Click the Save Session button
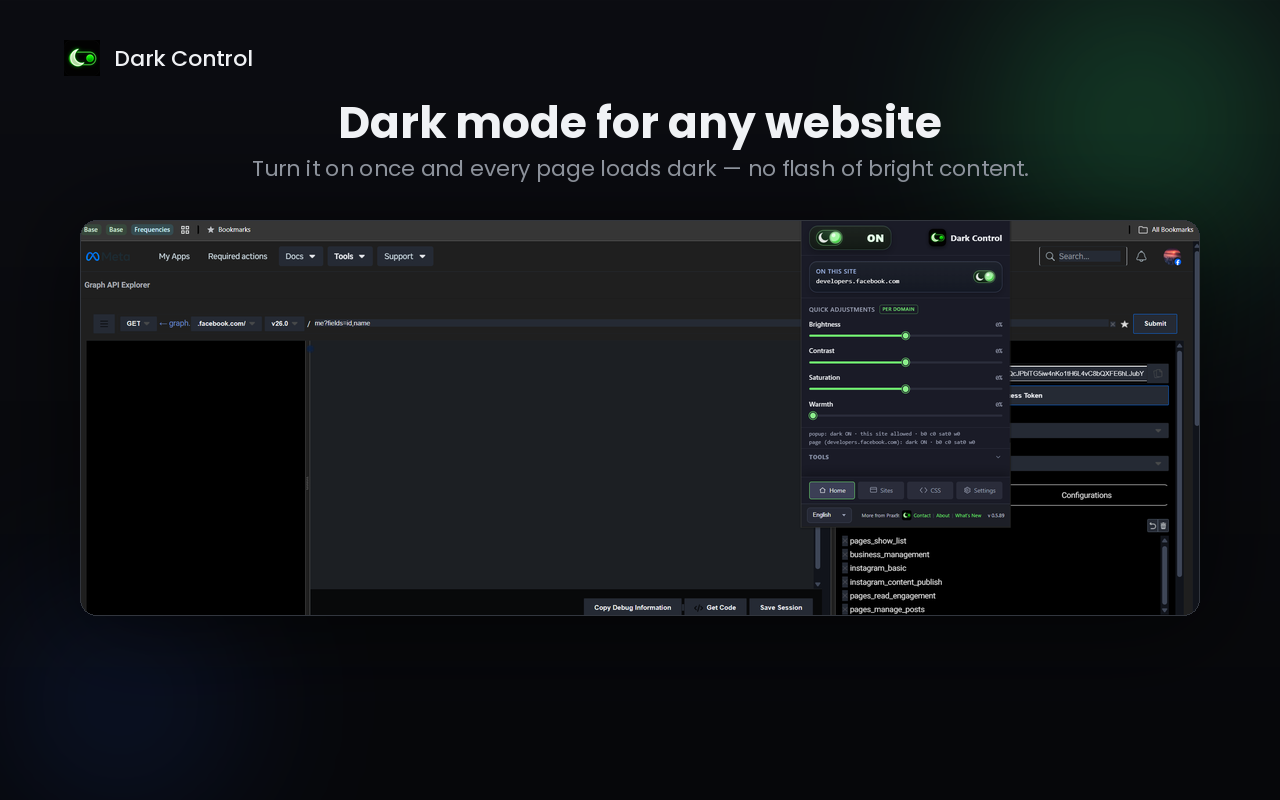Viewport: 1280px width, 800px height. click(781, 607)
